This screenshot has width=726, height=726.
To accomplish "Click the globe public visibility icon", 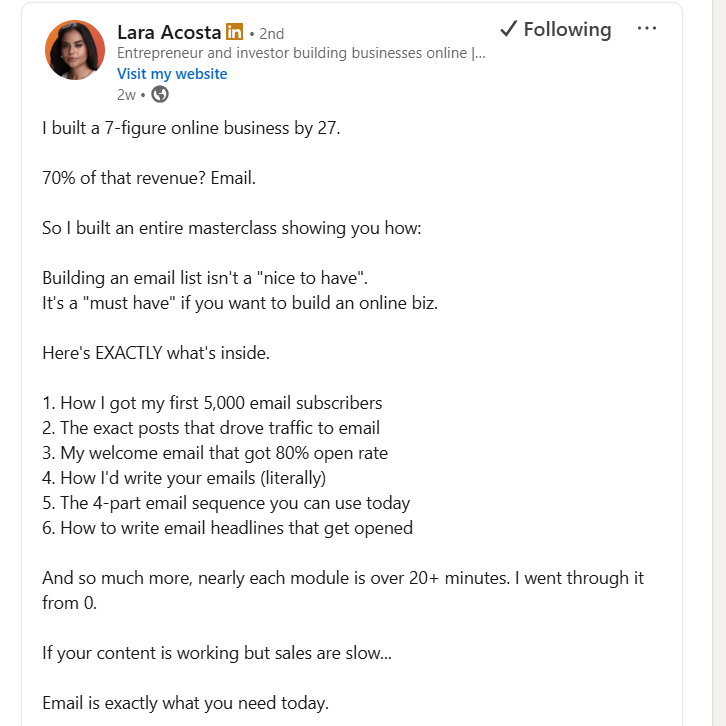I will (160, 95).
